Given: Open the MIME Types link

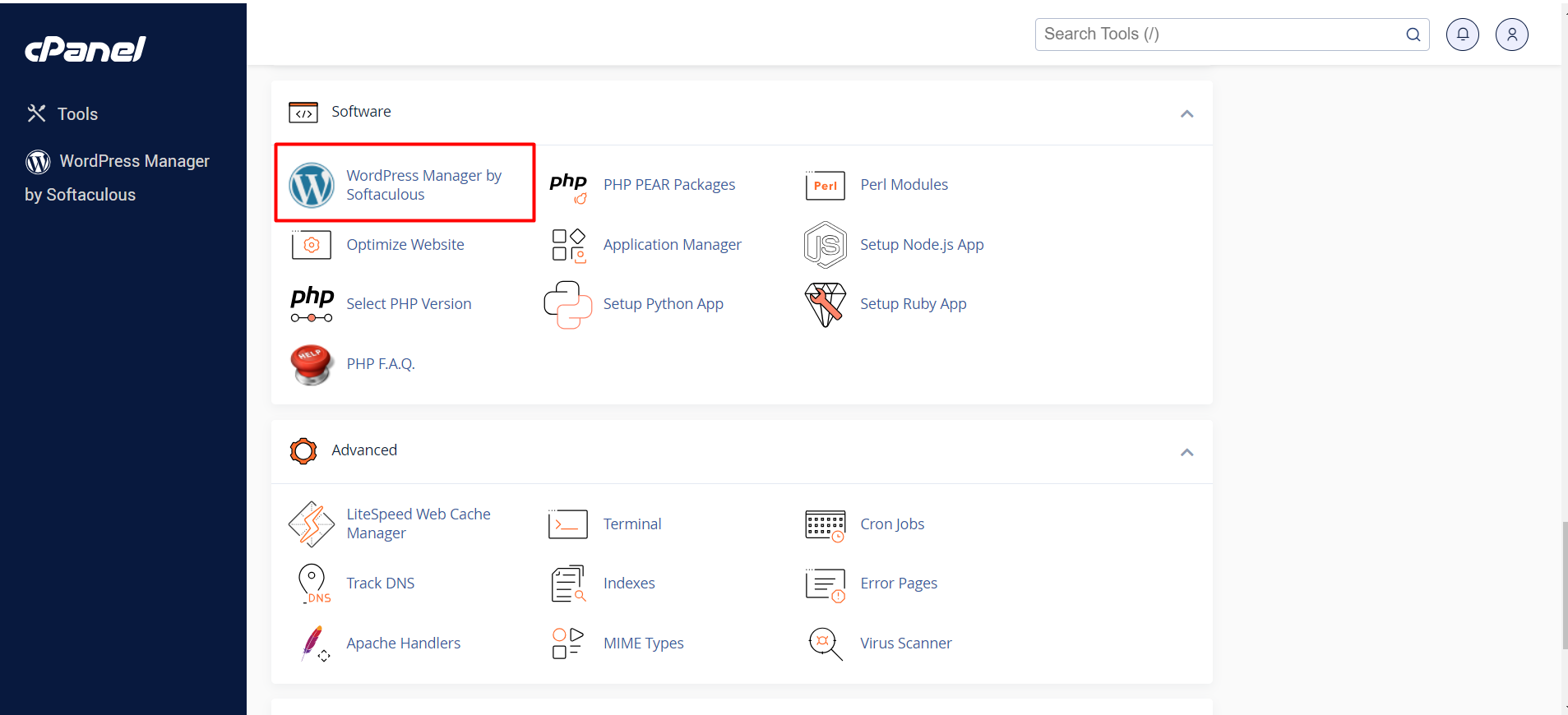Looking at the screenshot, I should pyautogui.click(x=644, y=643).
